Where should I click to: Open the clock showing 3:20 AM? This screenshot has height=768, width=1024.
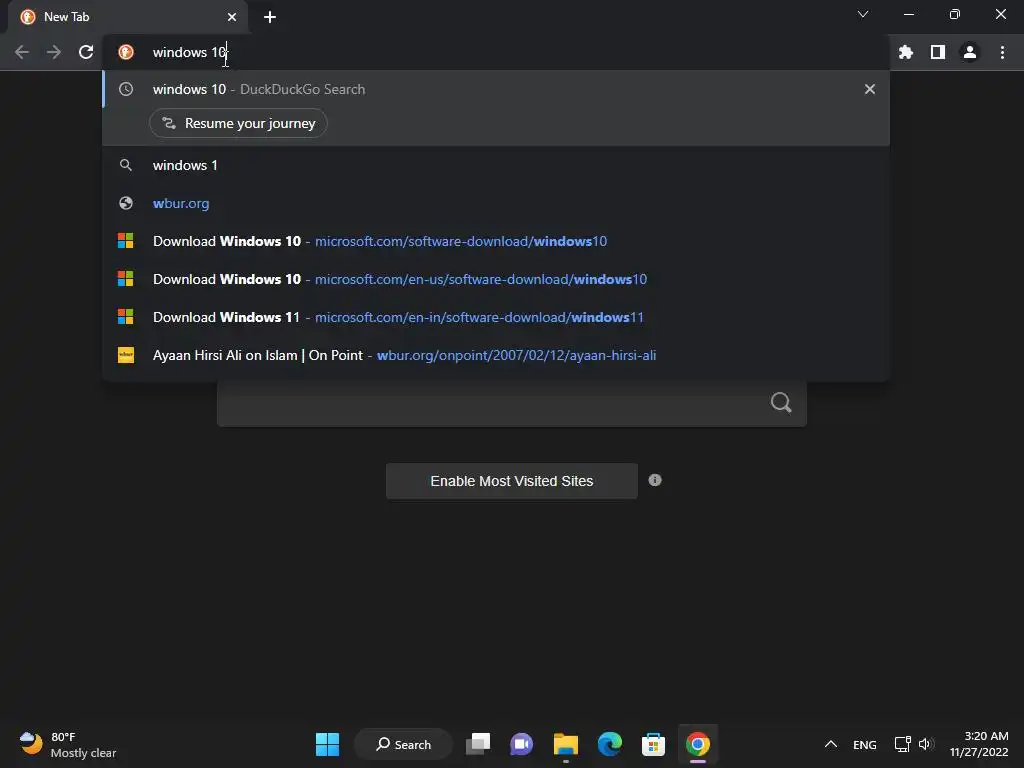pos(979,744)
